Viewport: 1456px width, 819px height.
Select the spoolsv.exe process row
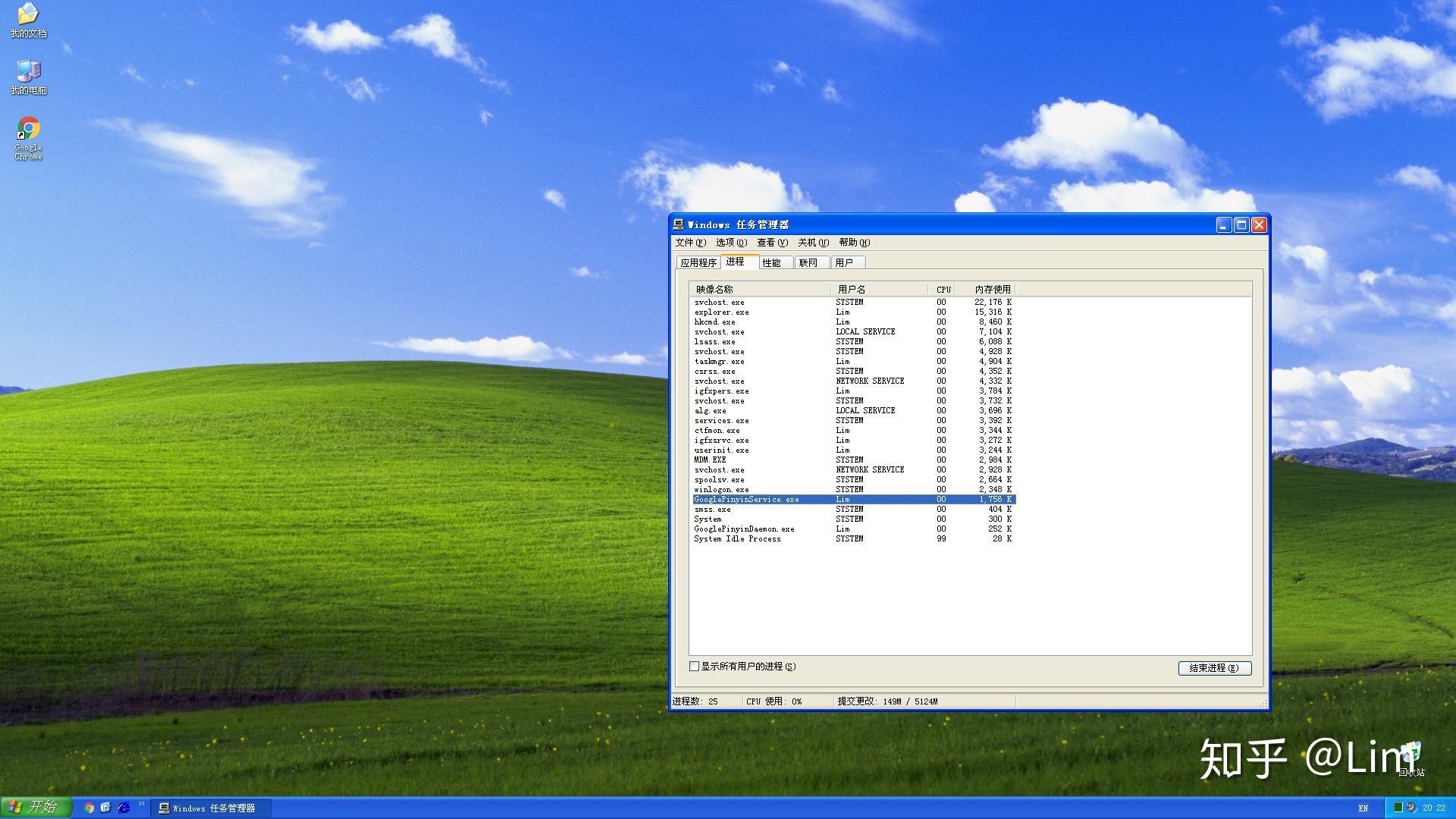(x=853, y=480)
